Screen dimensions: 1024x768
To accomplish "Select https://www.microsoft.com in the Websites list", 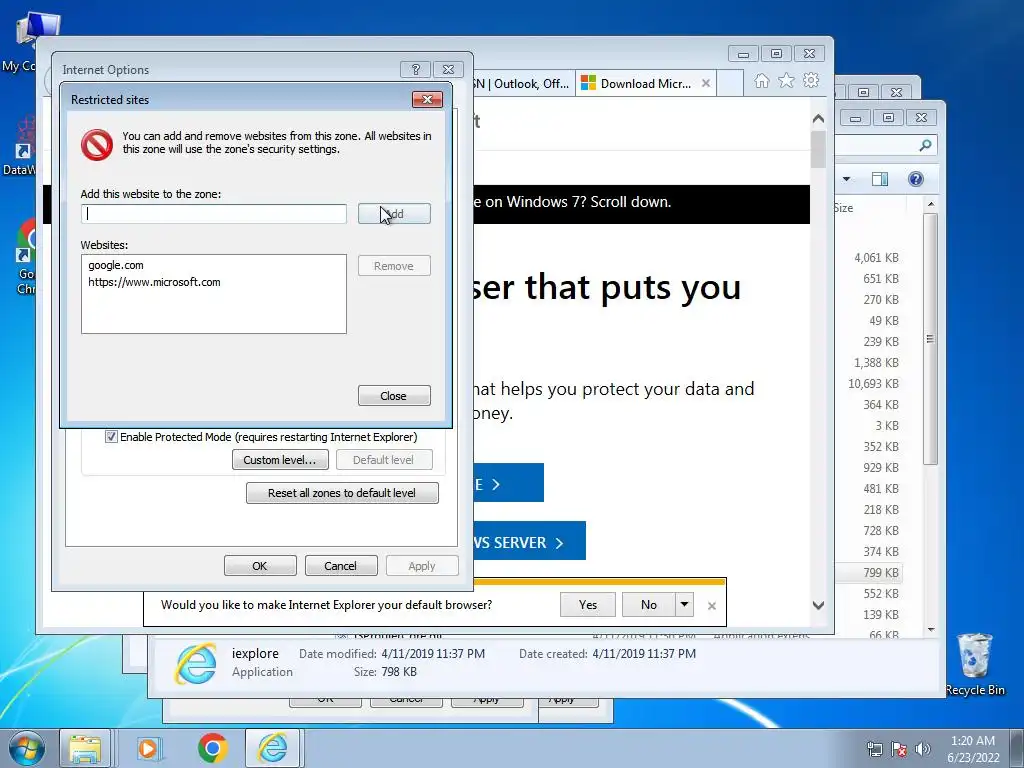I will (154, 282).
